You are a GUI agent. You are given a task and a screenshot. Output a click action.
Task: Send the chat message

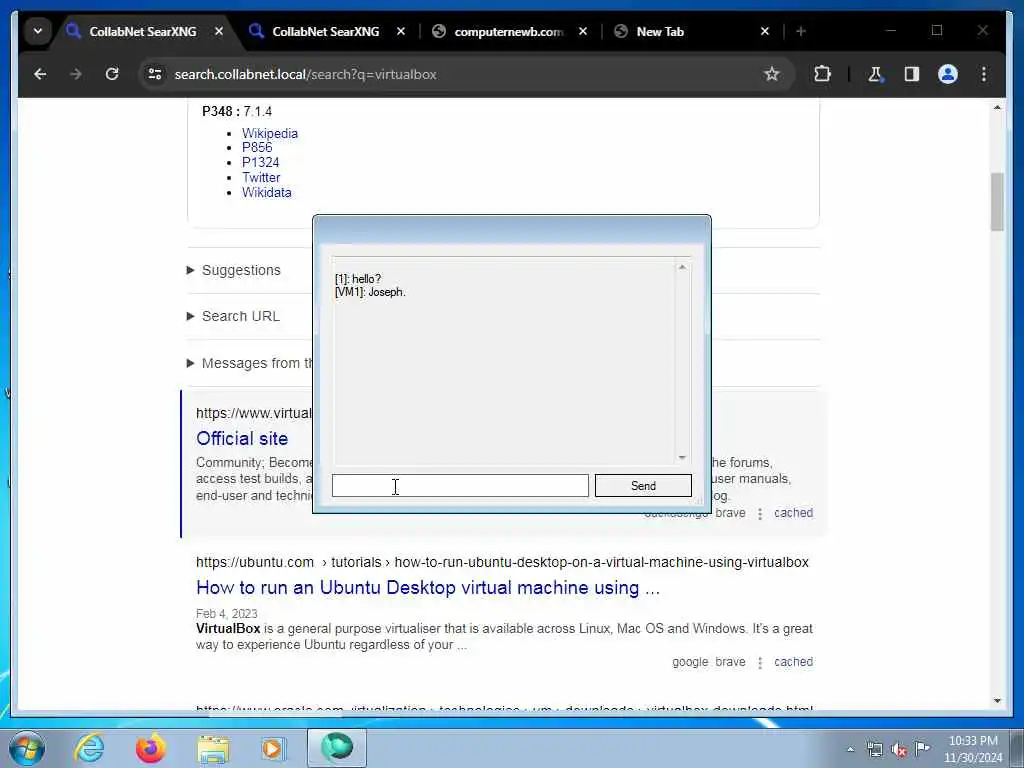click(643, 486)
